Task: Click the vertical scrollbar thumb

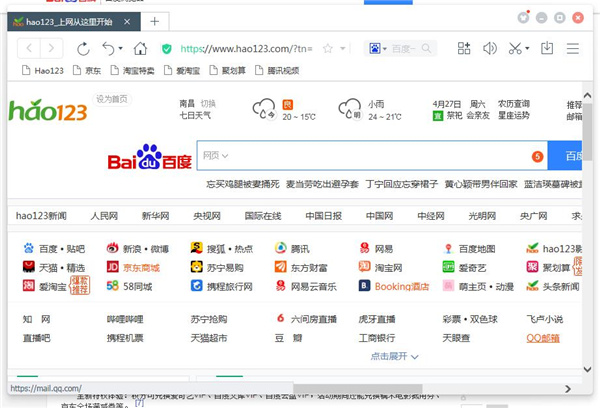Action: tap(588, 132)
